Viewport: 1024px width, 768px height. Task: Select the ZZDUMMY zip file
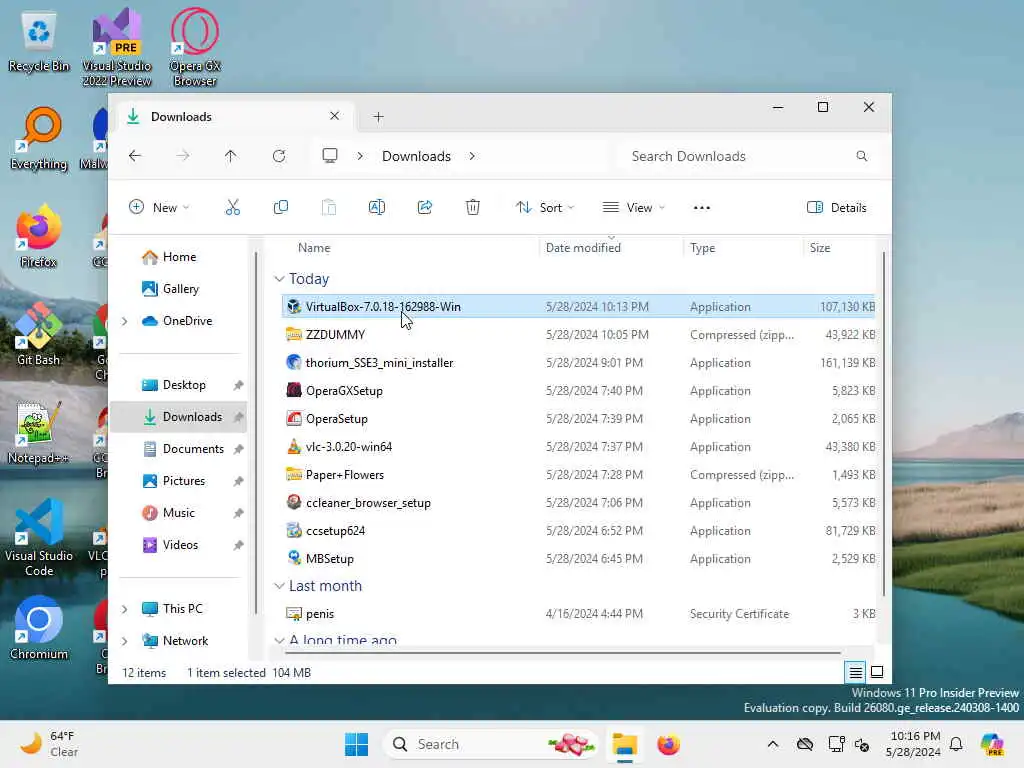[578, 334]
